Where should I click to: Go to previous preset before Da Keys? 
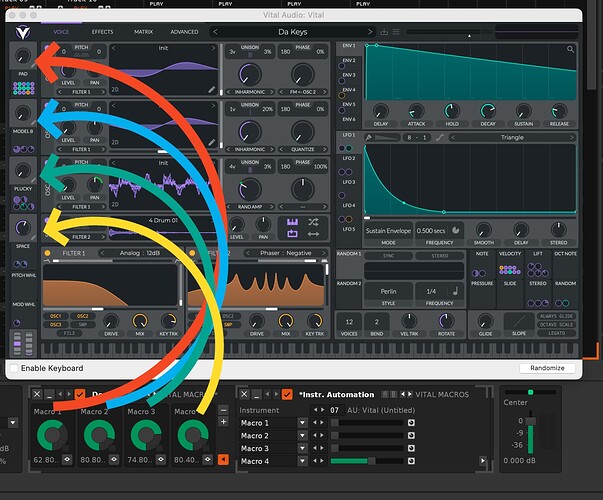tap(215, 32)
